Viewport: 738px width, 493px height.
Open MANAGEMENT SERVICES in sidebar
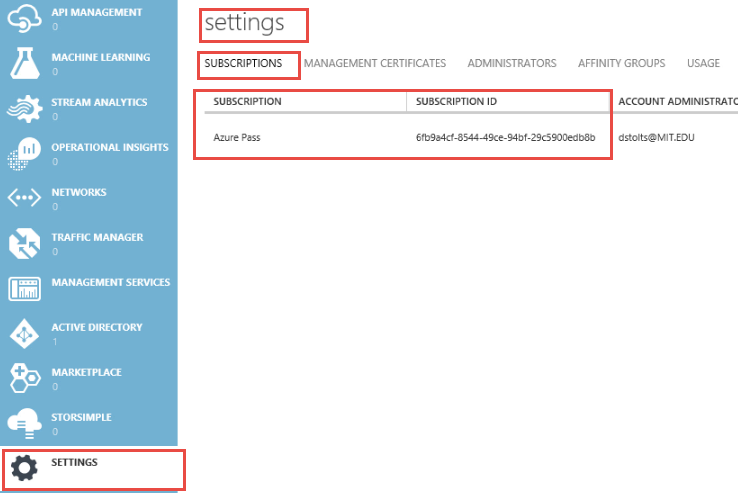[x=89, y=288]
